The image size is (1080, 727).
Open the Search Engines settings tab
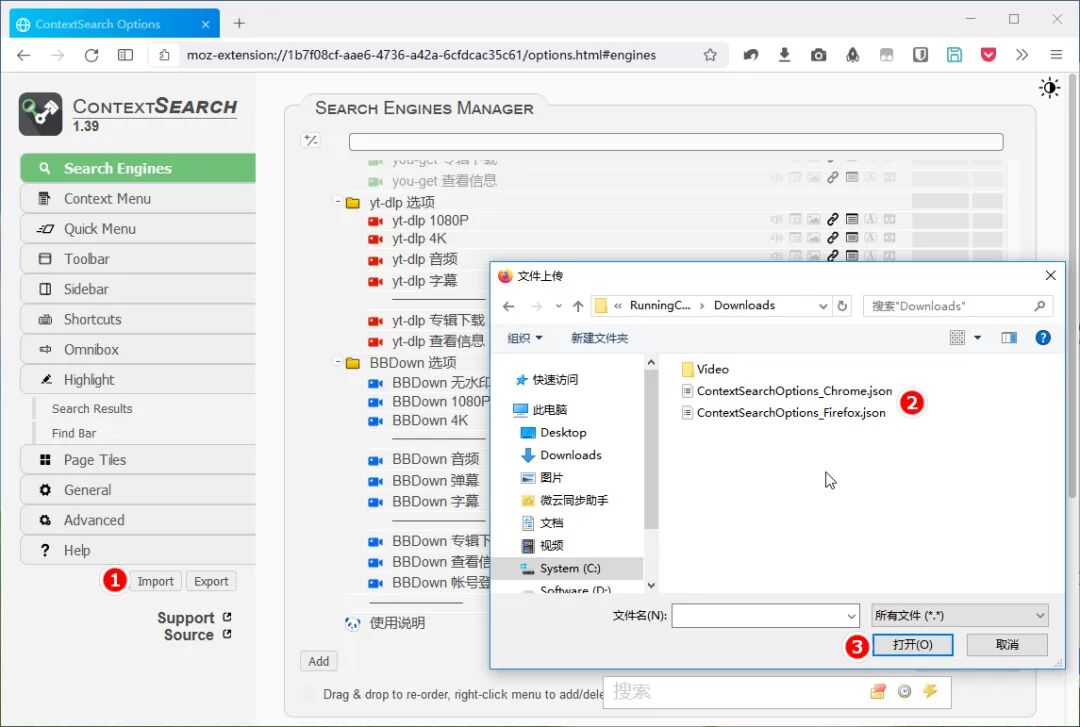click(138, 168)
